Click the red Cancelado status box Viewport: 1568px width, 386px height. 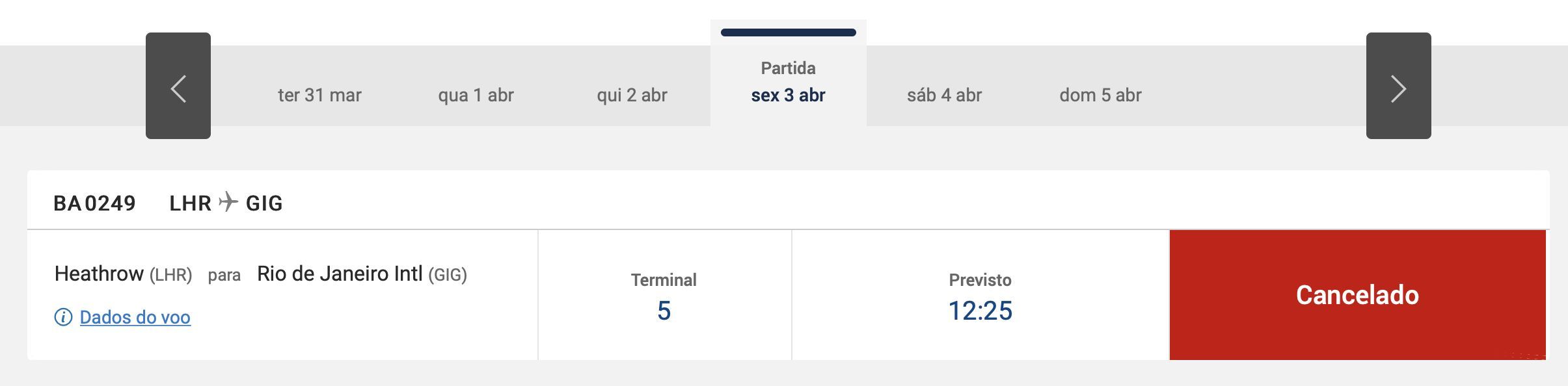(x=1357, y=295)
